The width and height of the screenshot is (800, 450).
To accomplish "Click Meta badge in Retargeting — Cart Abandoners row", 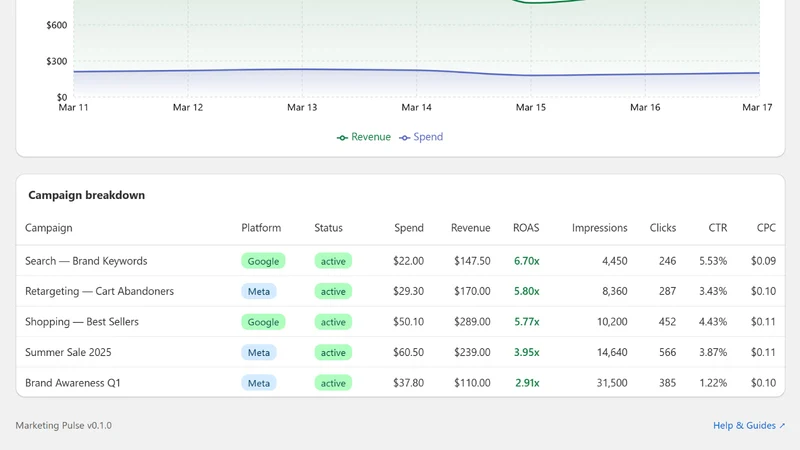I will 259,291.
